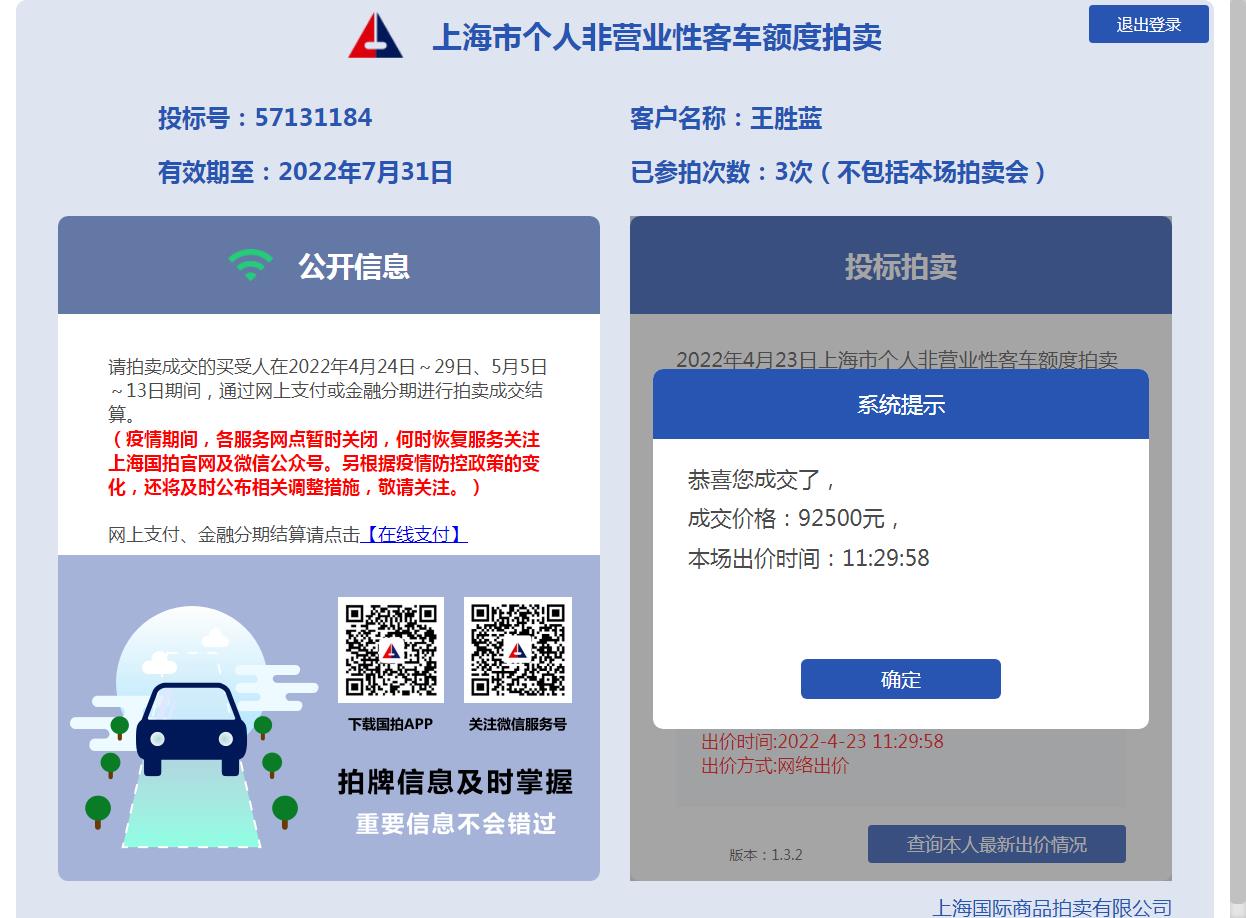Click the vertical scrollbar on the right

1238,459
